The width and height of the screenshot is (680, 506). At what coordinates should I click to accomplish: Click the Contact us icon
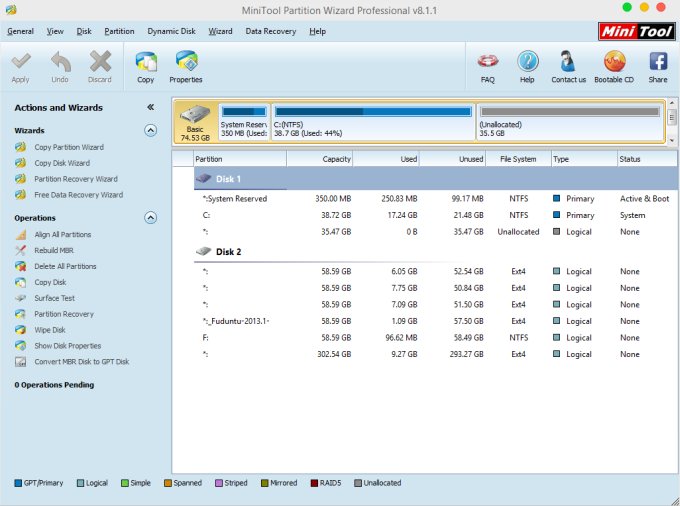click(x=567, y=61)
